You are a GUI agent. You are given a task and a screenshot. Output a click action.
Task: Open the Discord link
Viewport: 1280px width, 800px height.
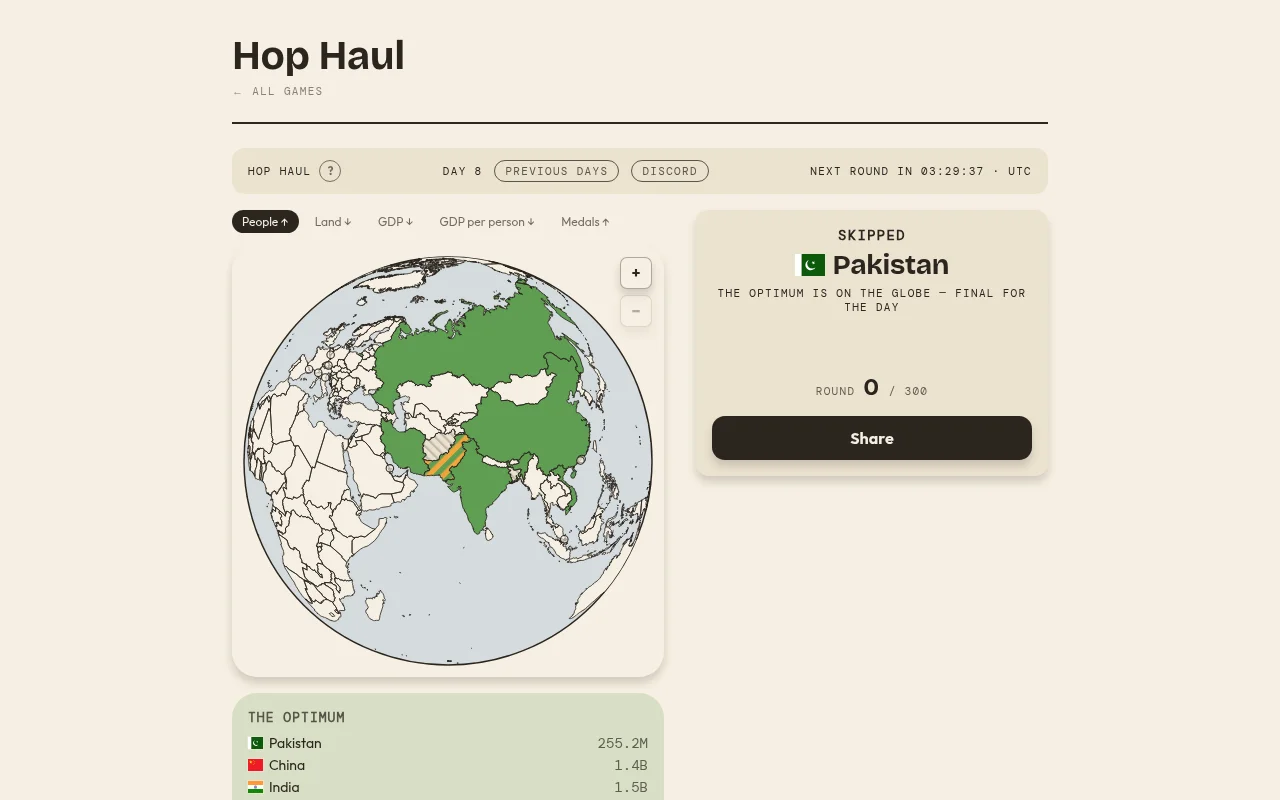pyautogui.click(x=670, y=171)
